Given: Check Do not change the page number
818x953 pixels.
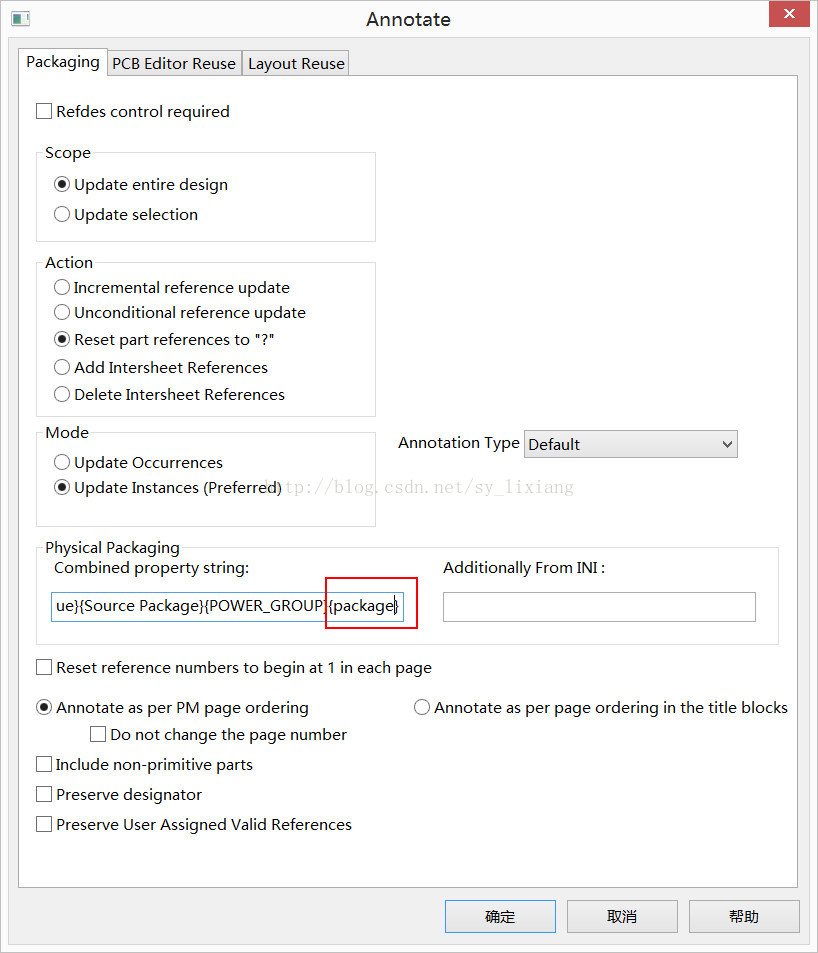Looking at the screenshot, I should (x=98, y=734).
